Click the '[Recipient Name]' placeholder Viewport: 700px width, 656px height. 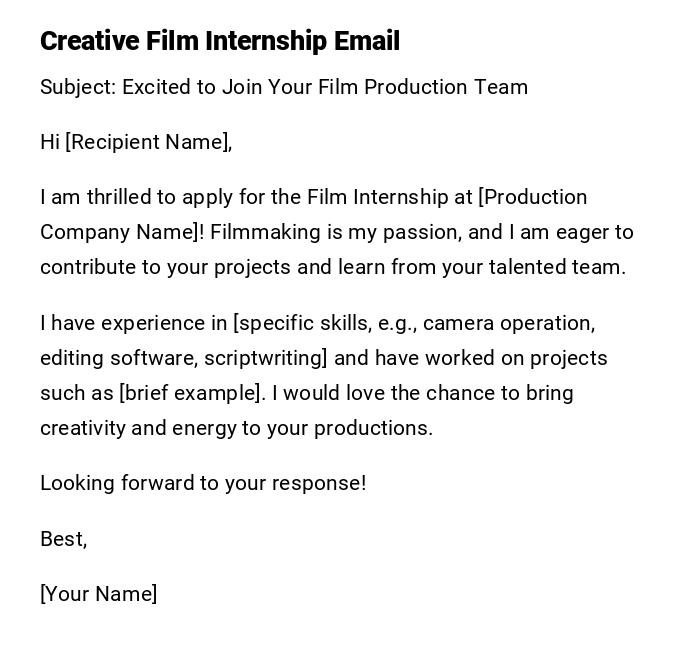click(148, 142)
